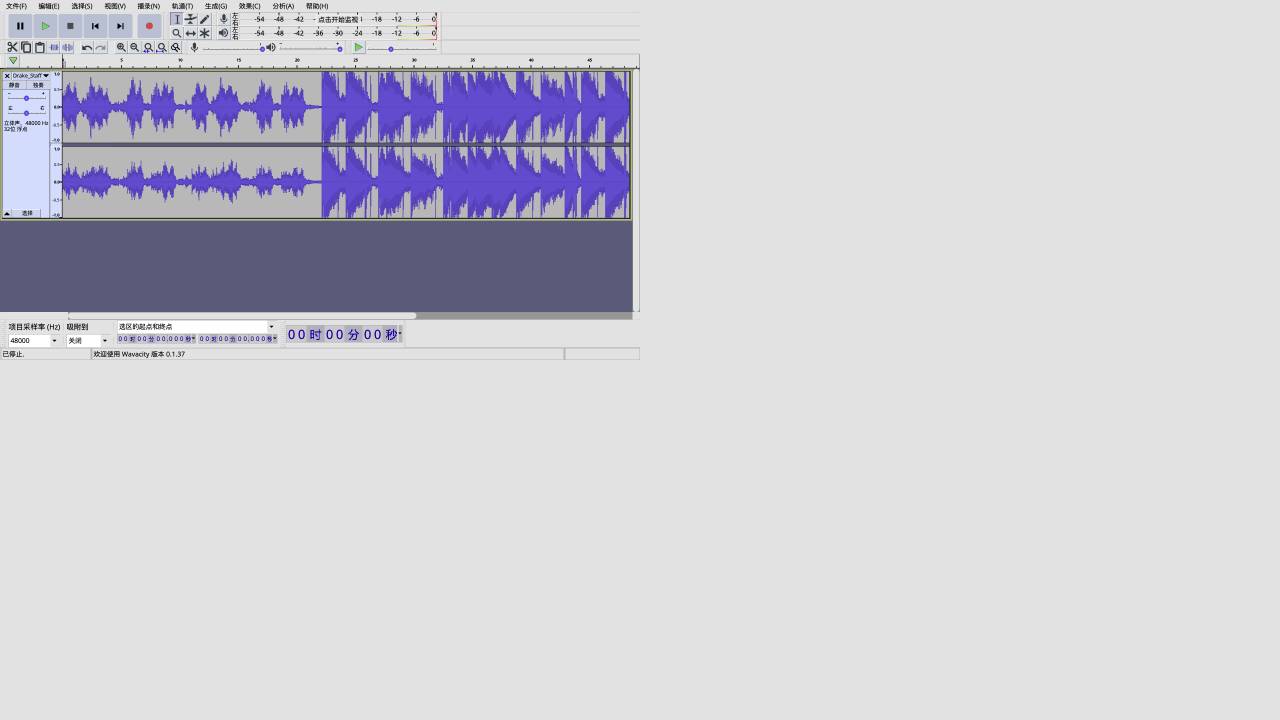This screenshot has width=1280, height=720.
Task: Open the 轨道(T) menu
Action: pos(182,6)
